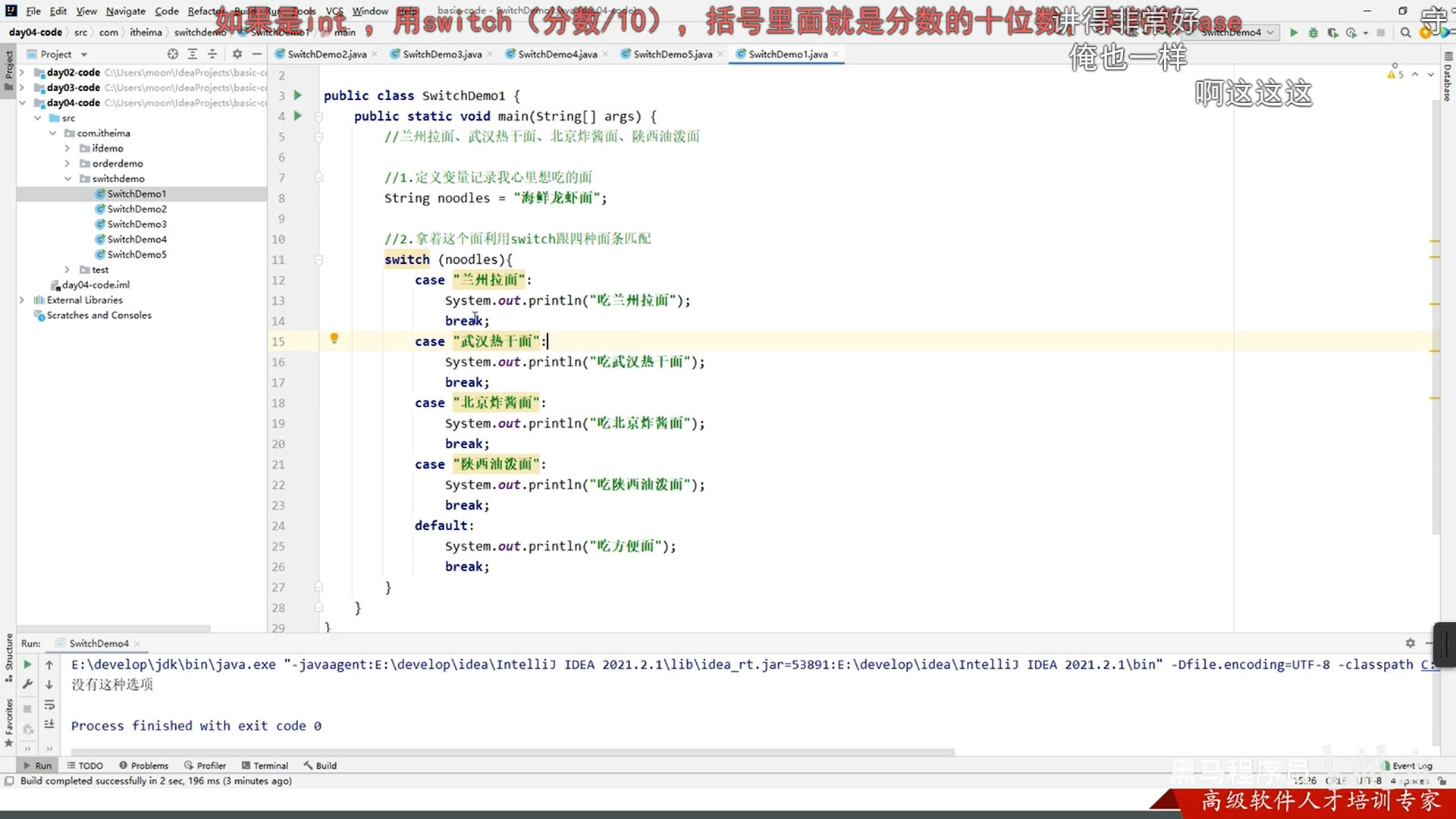
Task: Toggle soft-wrap in Run console
Action: coord(49,704)
